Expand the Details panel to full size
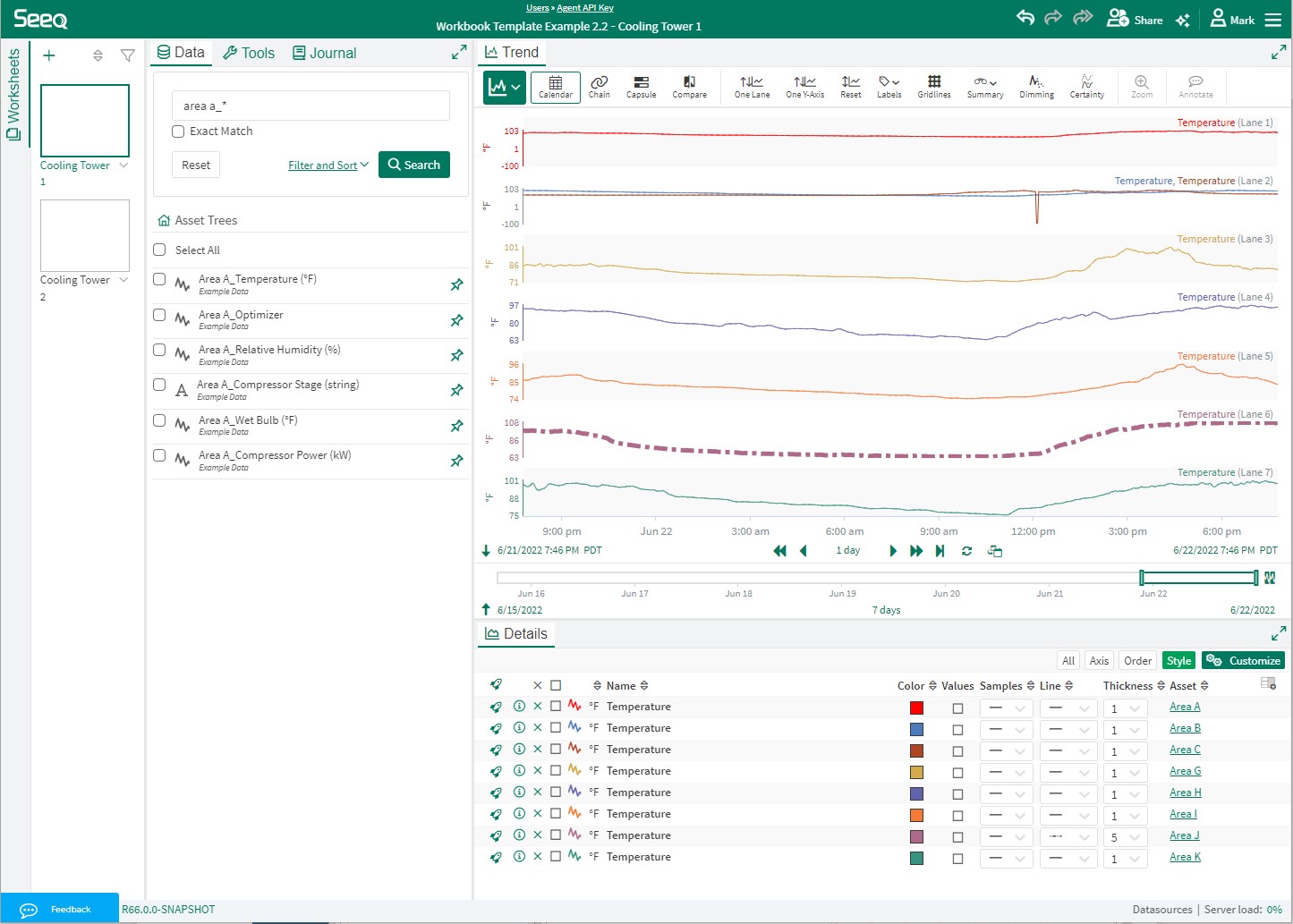This screenshot has height=924, width=1293. (x=1278, y=633)
